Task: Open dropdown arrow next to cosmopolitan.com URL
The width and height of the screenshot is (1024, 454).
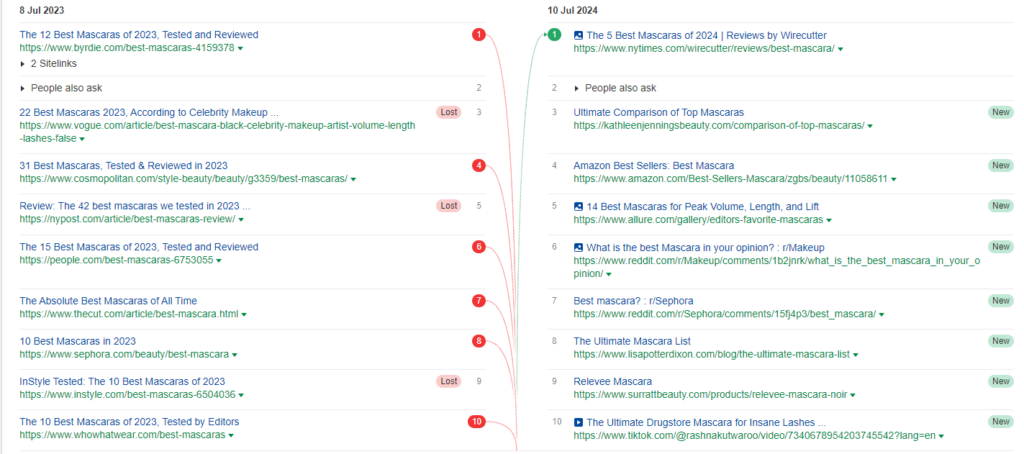Action: coord(353,179)
